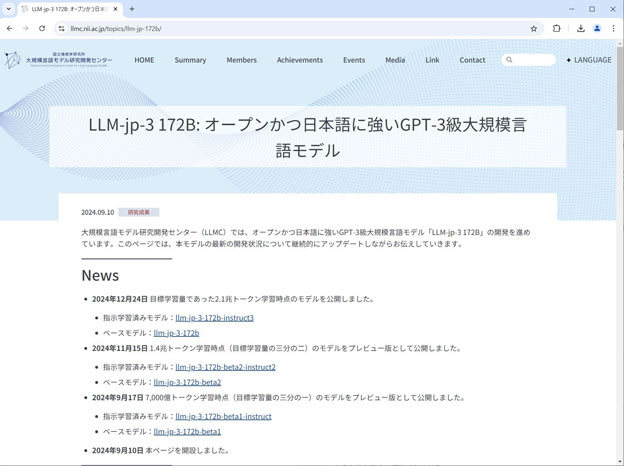Viewport: 624px width, 466px height.
Task: Maximize the browser window
Action: tap(592, 9)
